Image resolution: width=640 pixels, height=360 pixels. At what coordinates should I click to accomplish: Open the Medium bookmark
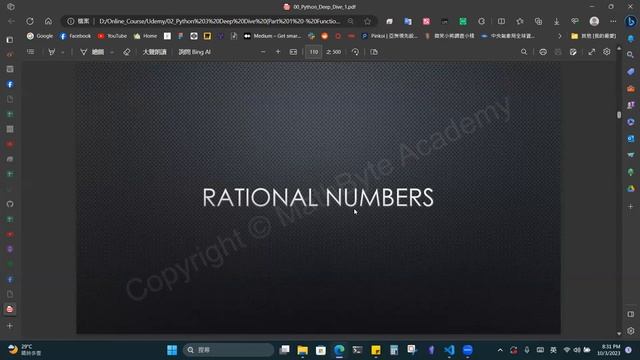272,36
